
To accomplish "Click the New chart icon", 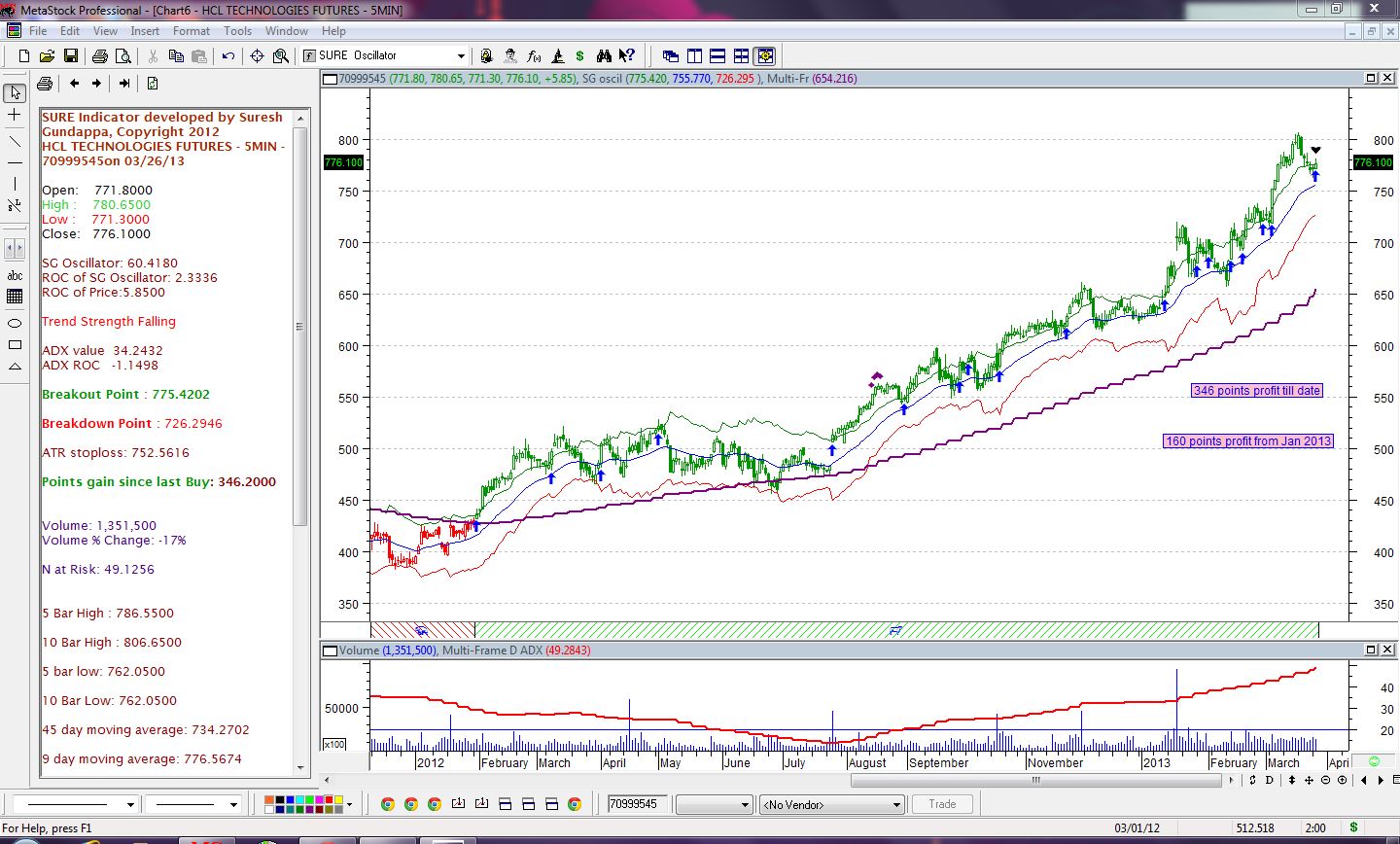I will [x=24, y=56].
